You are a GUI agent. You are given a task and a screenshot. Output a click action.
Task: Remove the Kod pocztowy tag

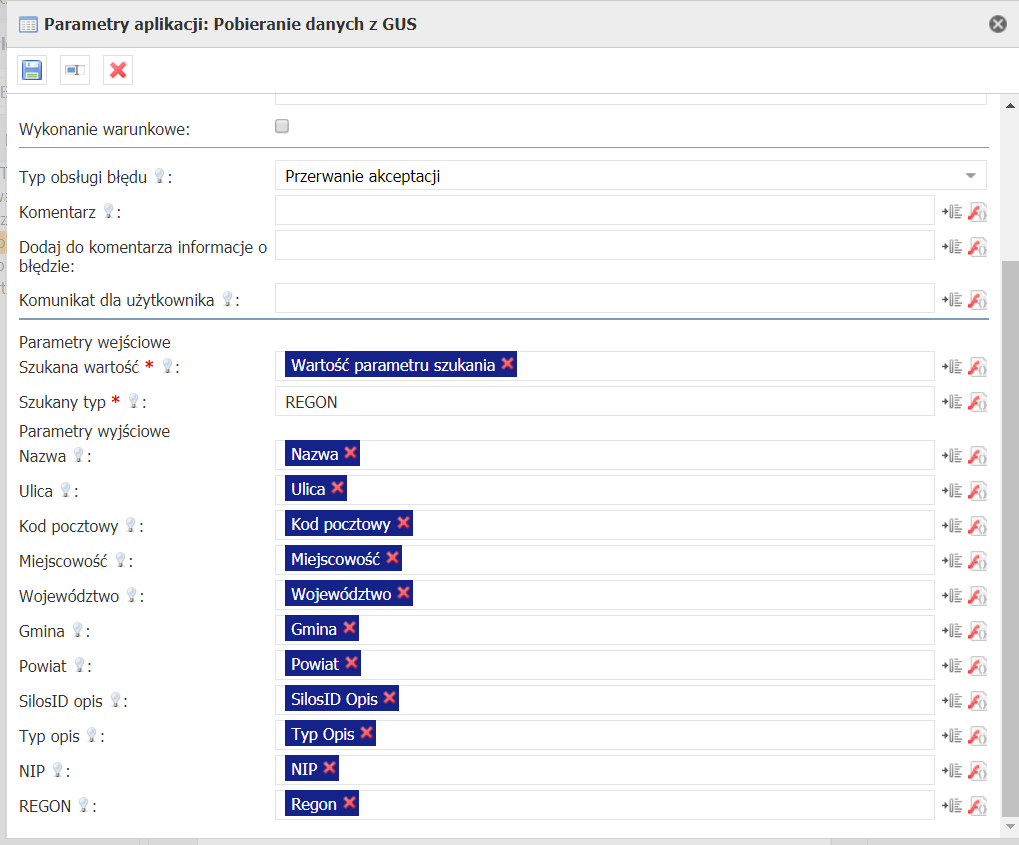click(x=403, y=523)
